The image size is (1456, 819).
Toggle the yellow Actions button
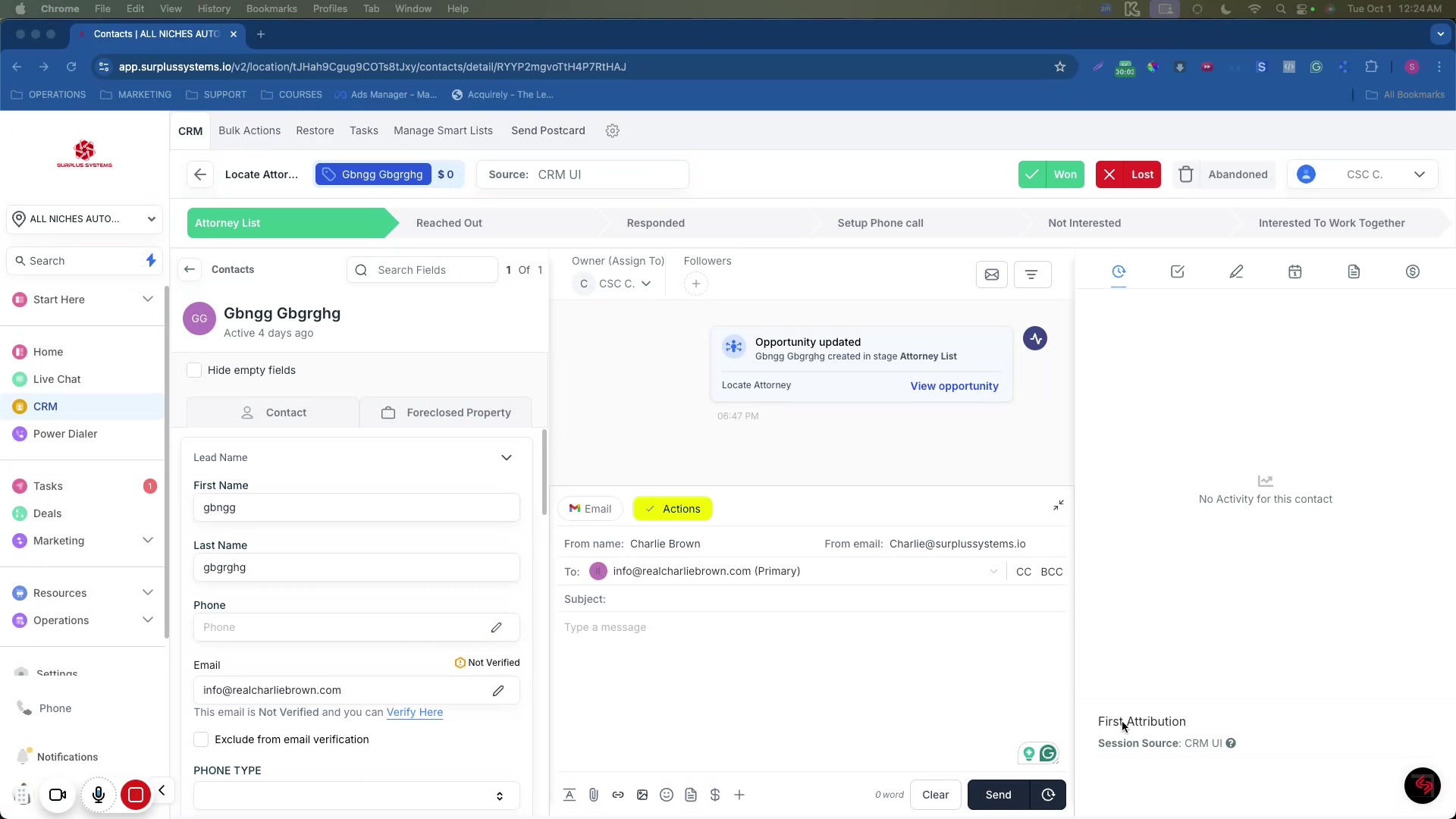[672, 509]
